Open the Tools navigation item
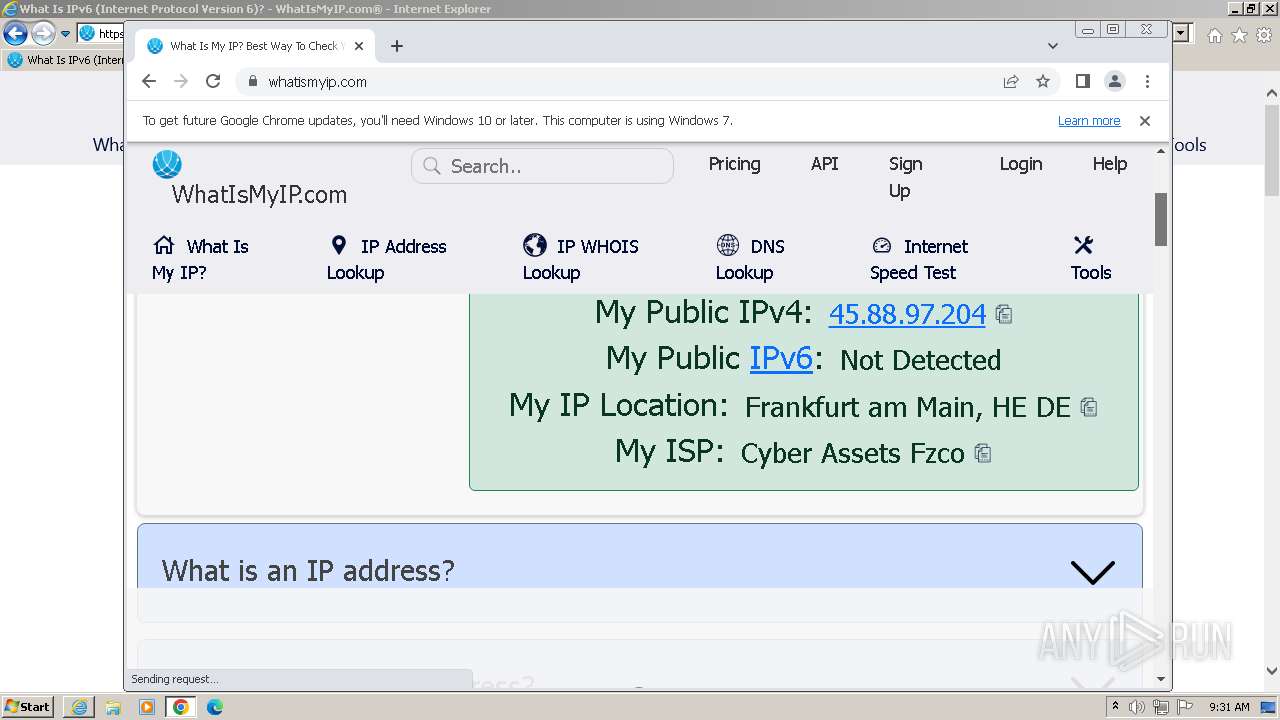 [x=1090, y=259]
